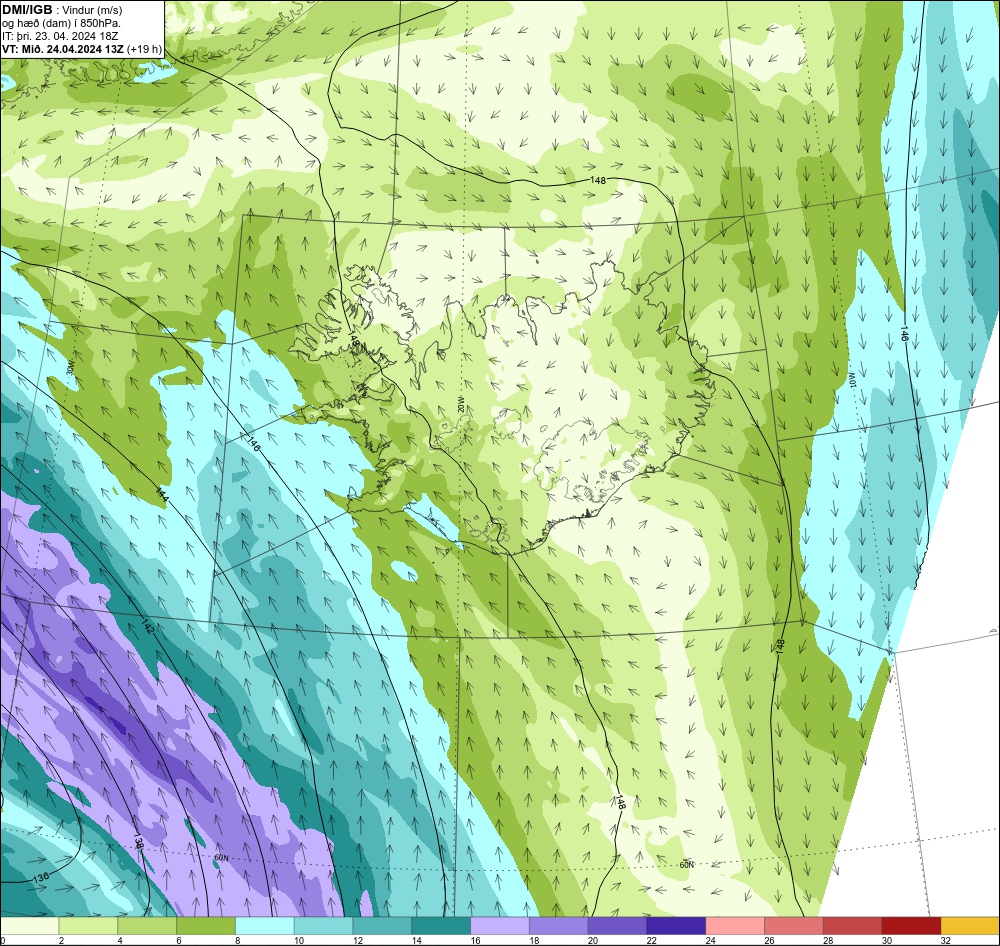The image size is (1000, 946).
Task: Click the light pink 24–26 m/s legend swatch
Action: 735,926
